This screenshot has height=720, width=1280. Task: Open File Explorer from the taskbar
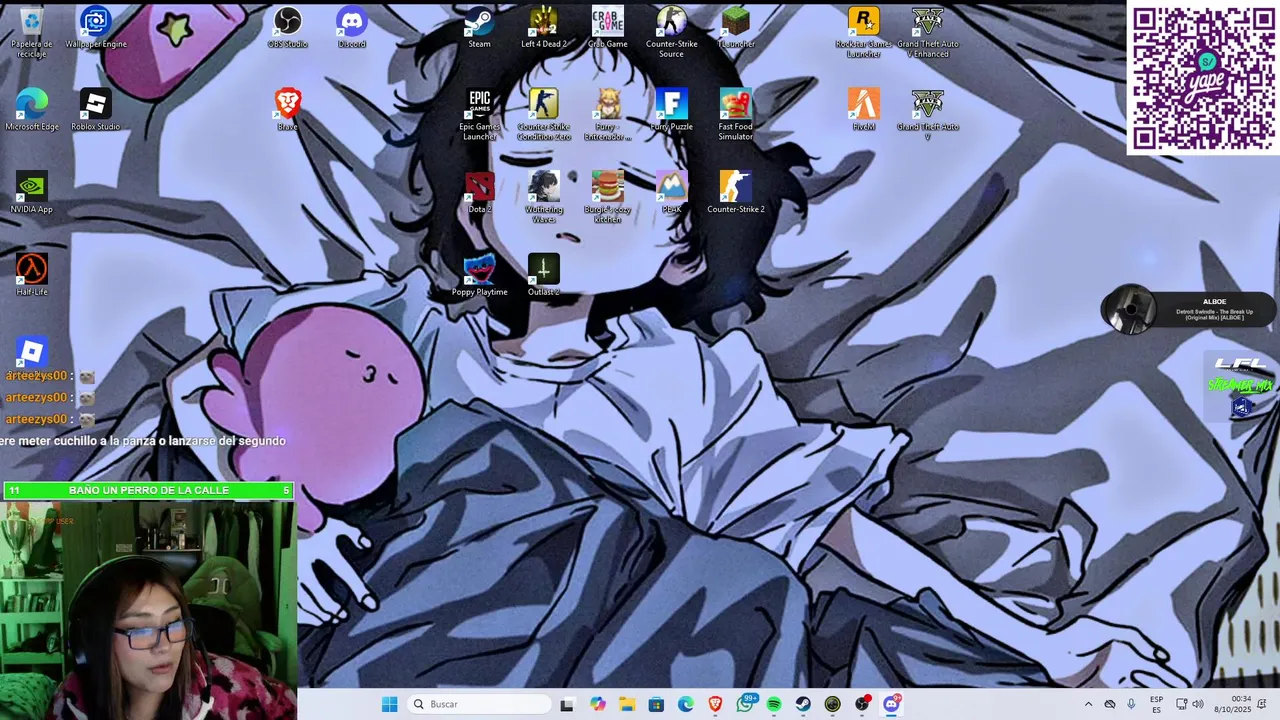[627, 704]
